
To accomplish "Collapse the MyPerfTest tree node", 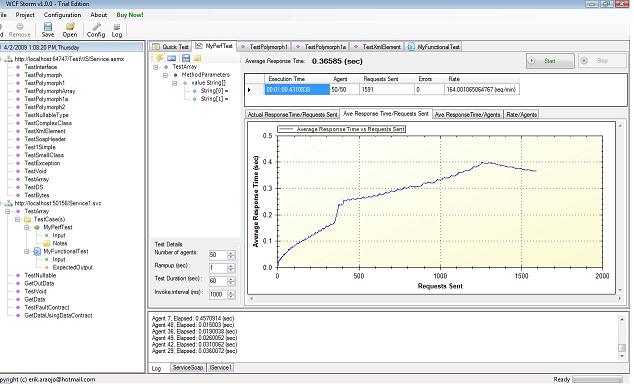I will (x=27, y=228).
